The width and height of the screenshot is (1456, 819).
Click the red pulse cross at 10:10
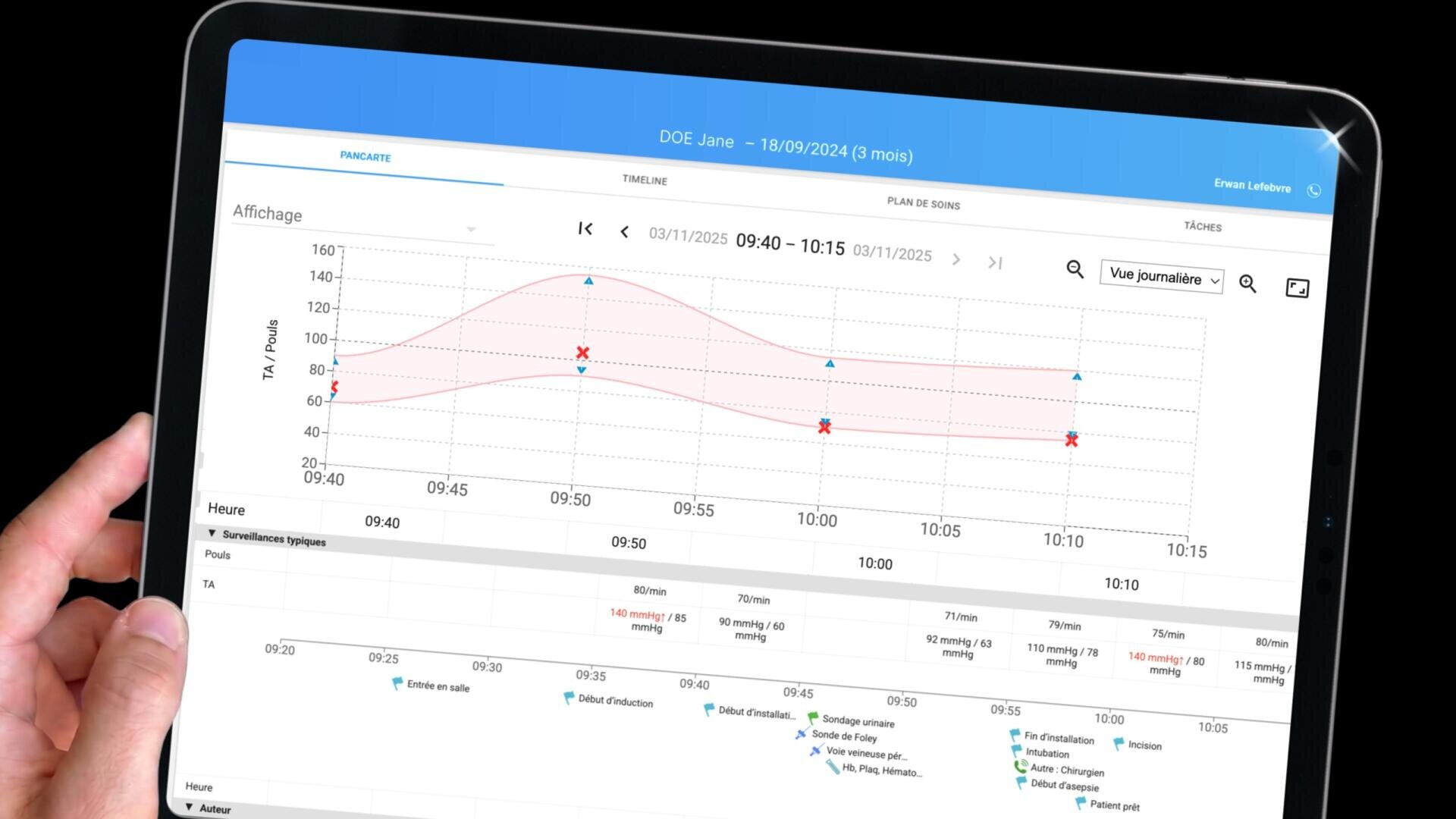[x=1072, y=441]
